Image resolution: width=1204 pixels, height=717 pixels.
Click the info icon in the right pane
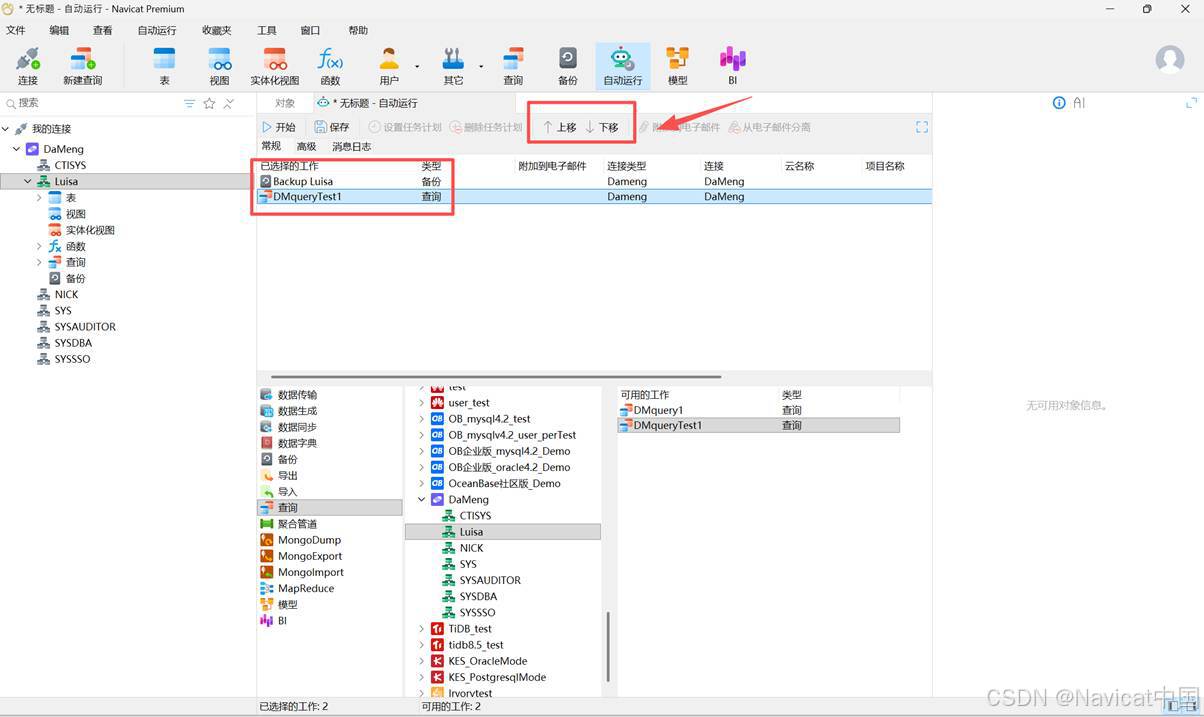tap(1059, 103)
